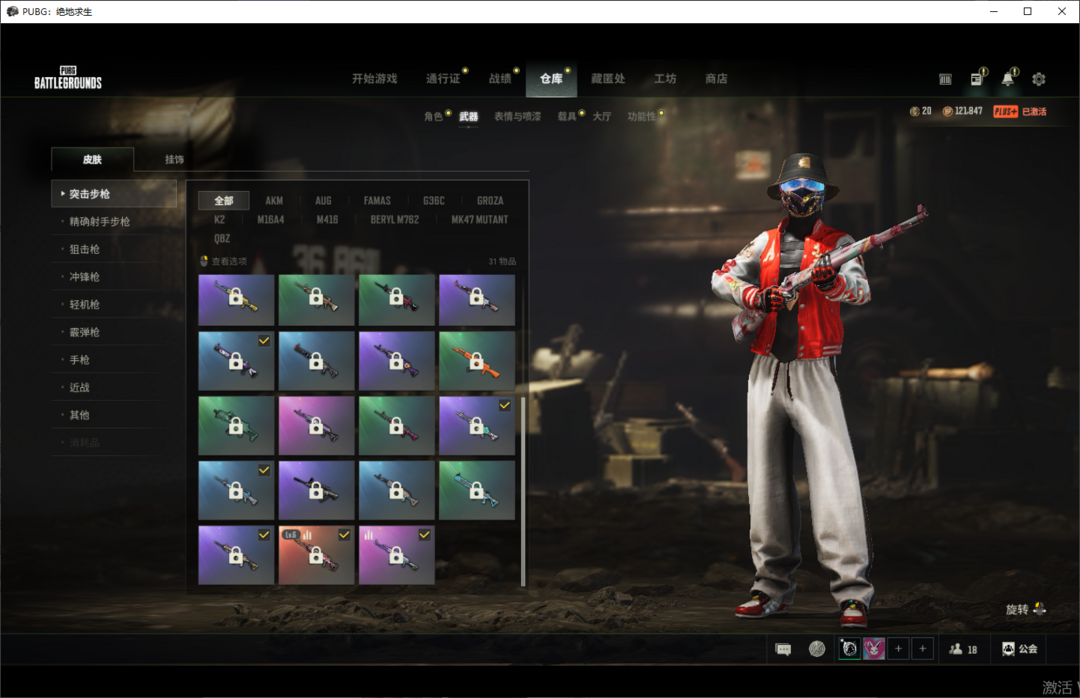Select 精确射手步枪 in the category list
This screenshot has width=1080, height=698.
pos(114,221)
